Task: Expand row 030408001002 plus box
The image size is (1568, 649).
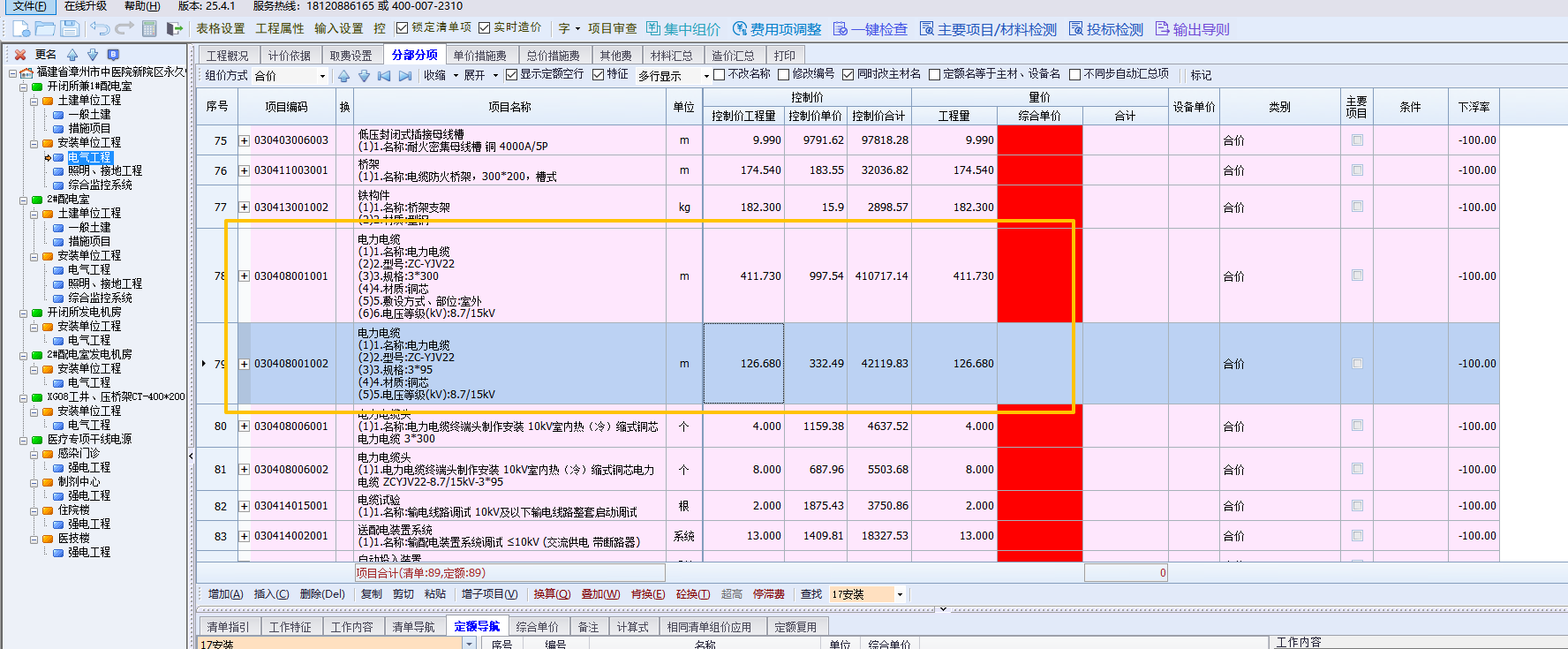Action: click(x=245, y=364)
